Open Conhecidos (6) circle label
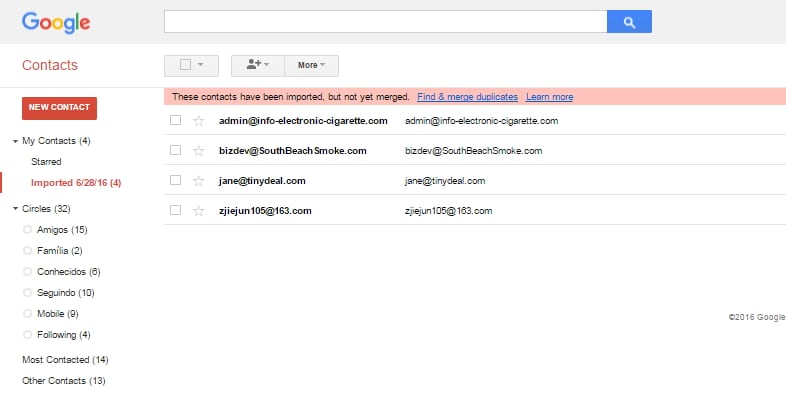This screenshot has height=395, width=786. tap(69, 272)
